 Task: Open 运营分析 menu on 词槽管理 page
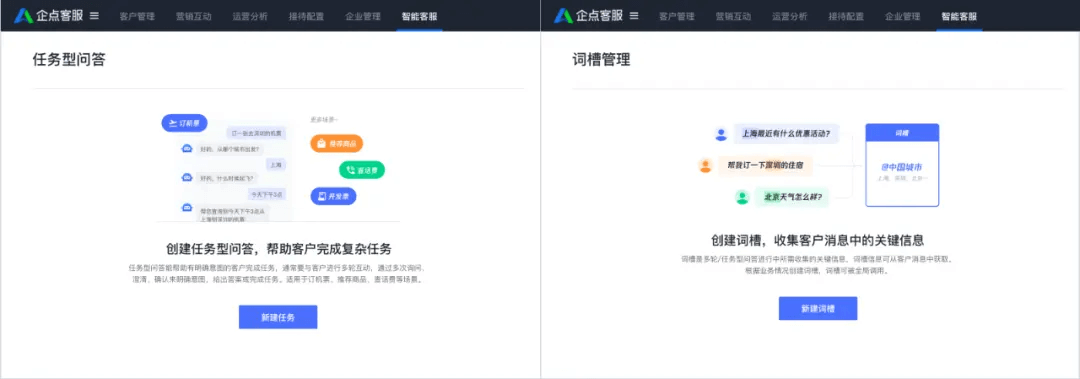point(790,16)
